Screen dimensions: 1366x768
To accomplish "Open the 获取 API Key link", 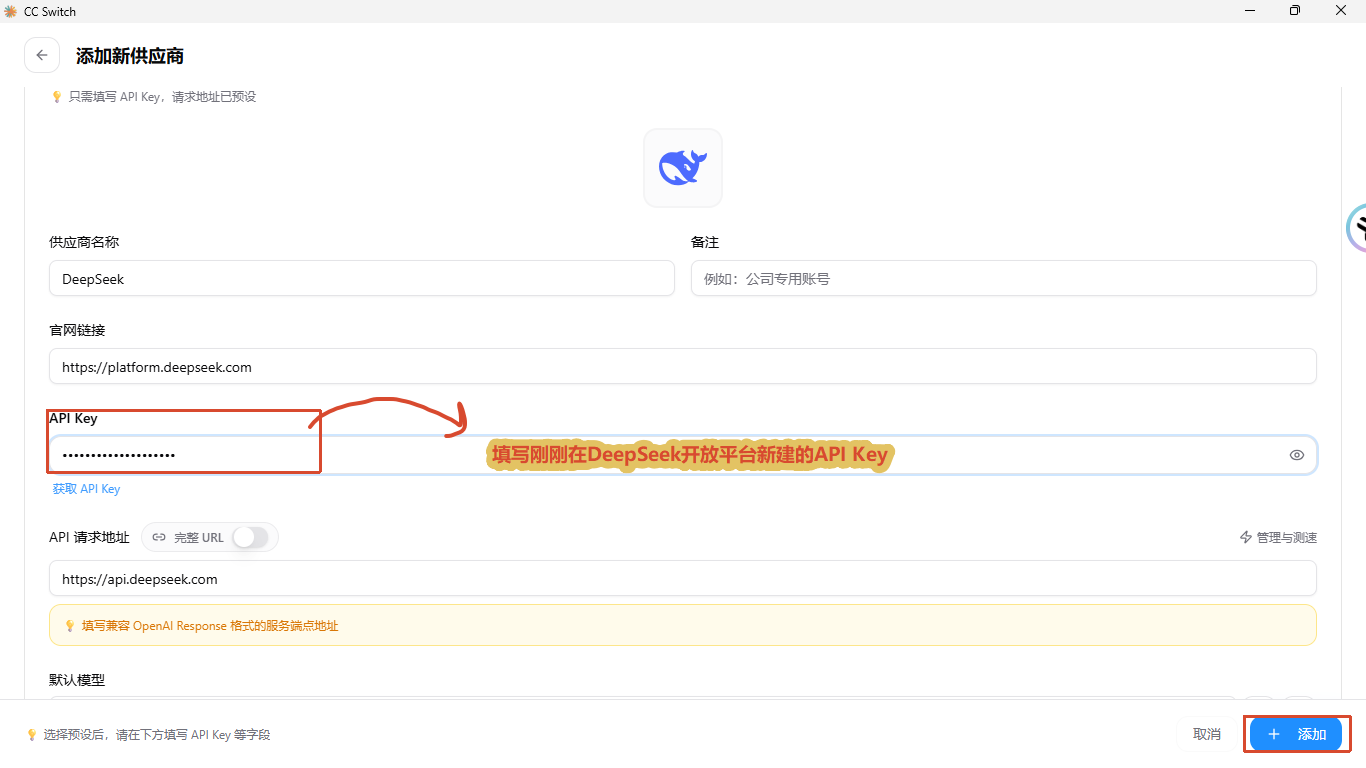I will pos(86,489).
